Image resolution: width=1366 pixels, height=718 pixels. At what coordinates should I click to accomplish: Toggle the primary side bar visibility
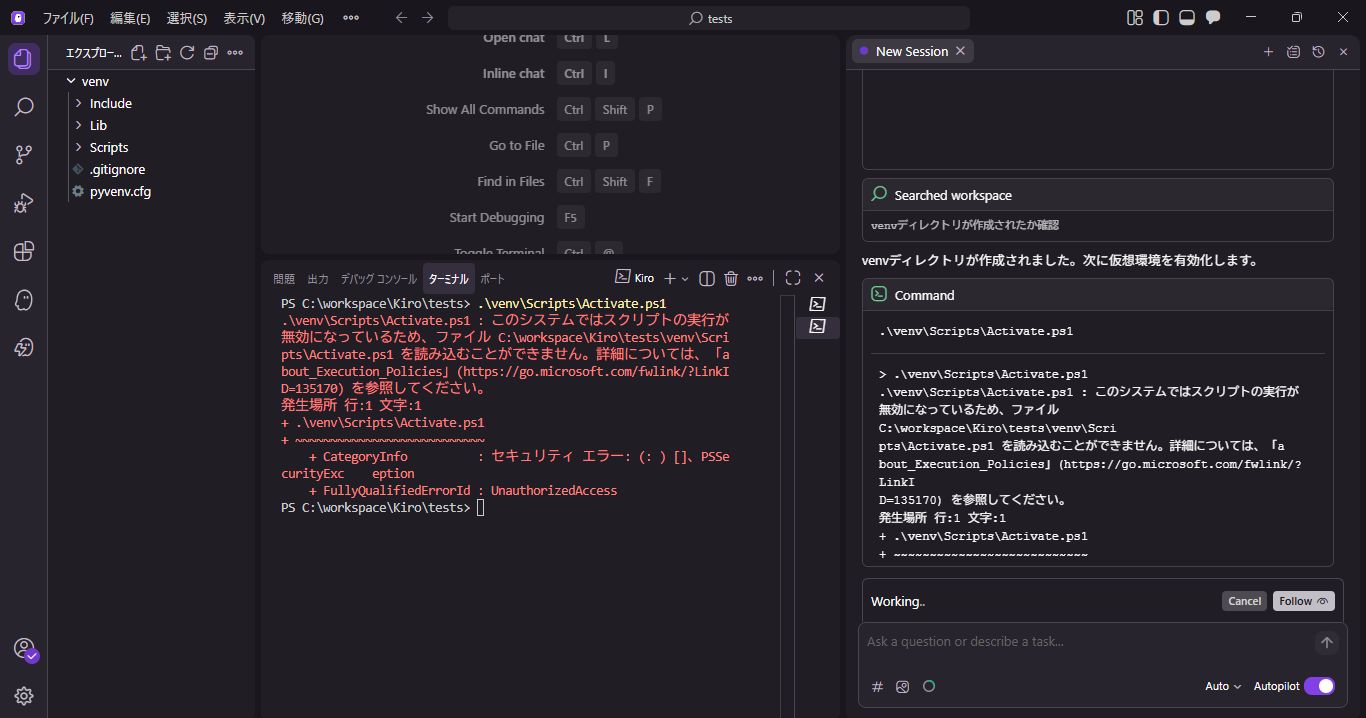(1160, 17)
